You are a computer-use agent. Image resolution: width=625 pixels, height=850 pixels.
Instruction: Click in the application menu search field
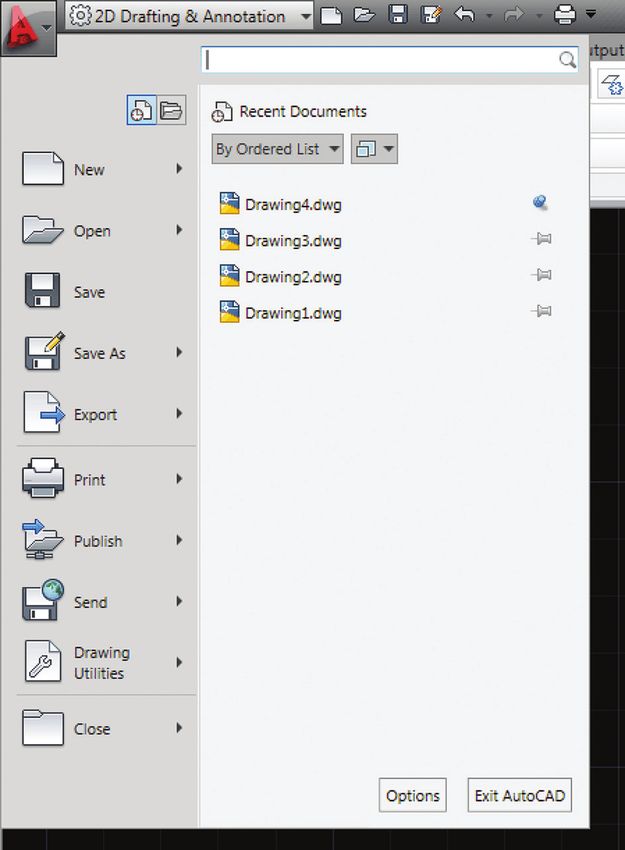(389, 59)
